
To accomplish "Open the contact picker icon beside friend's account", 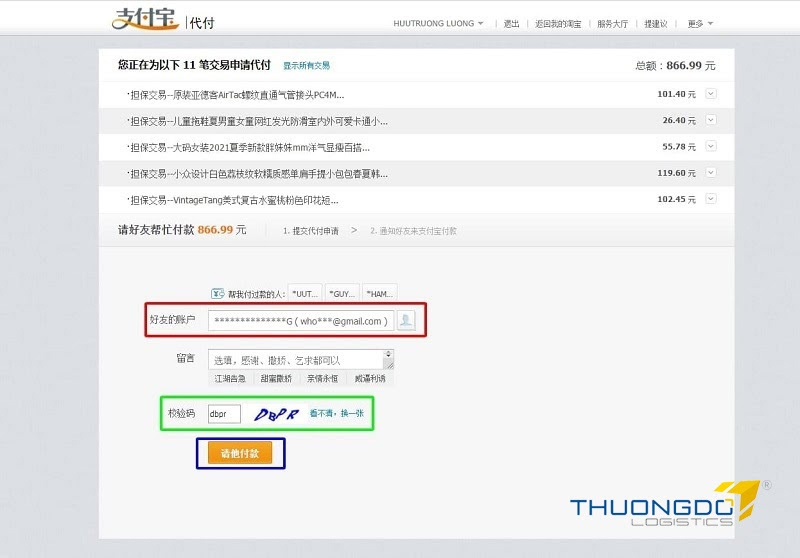I will [x=406, y=320].
